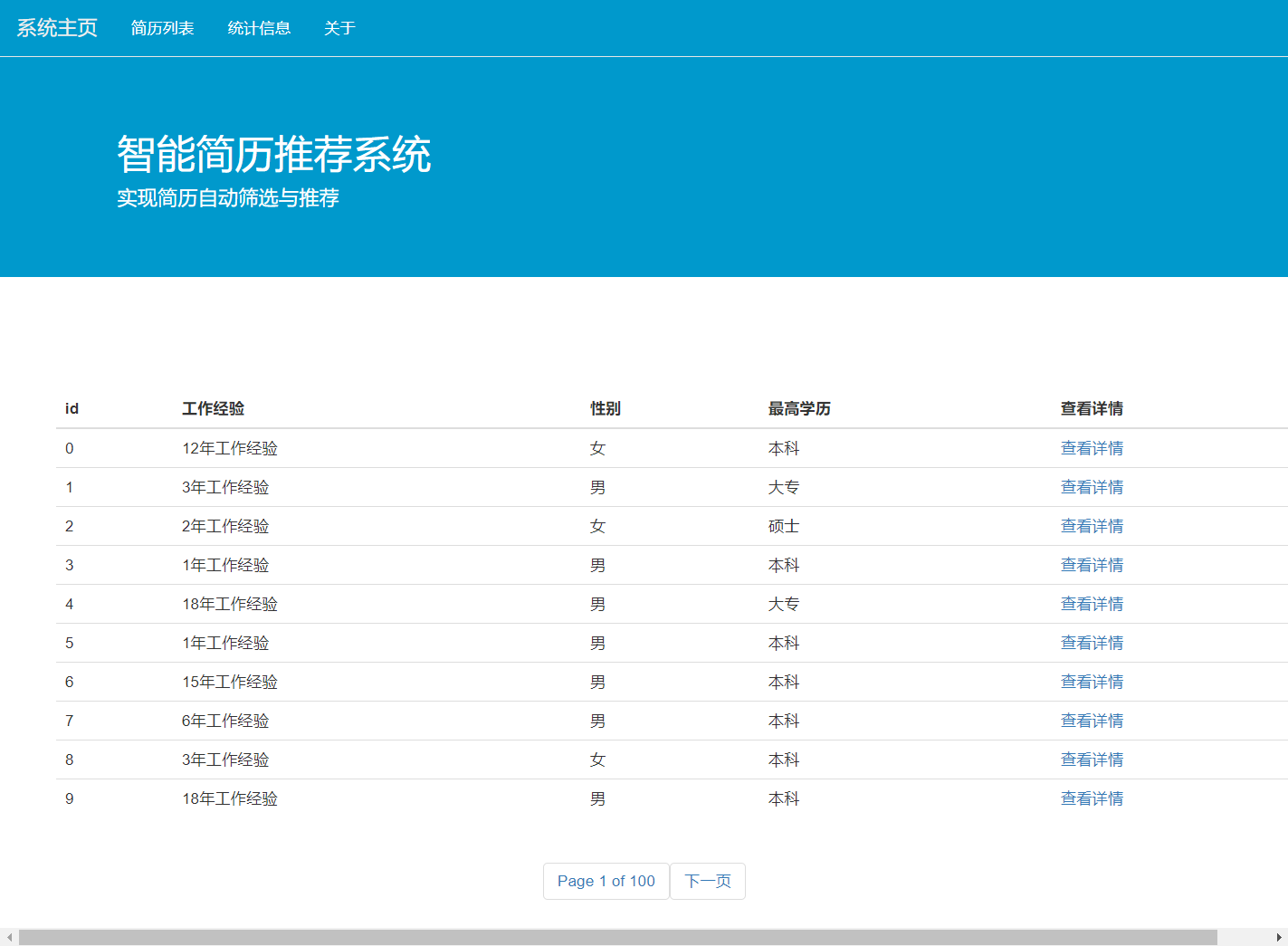Open 查看详情 for resume id 3
The width and height of the screenshot is (1288, 946).
click(1092, 565)
